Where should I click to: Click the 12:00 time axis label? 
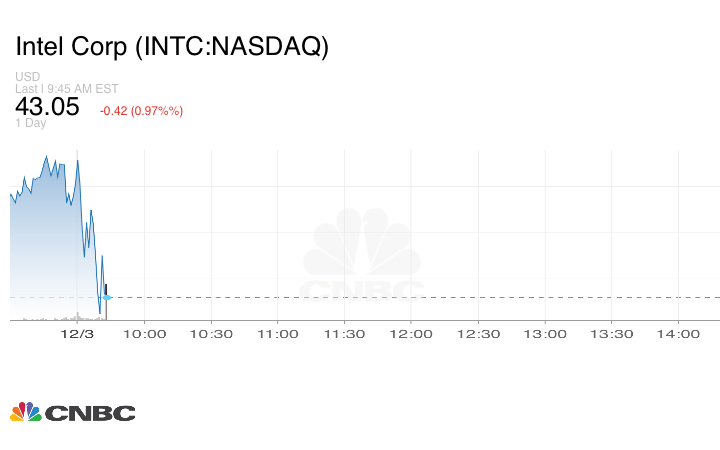411,334
